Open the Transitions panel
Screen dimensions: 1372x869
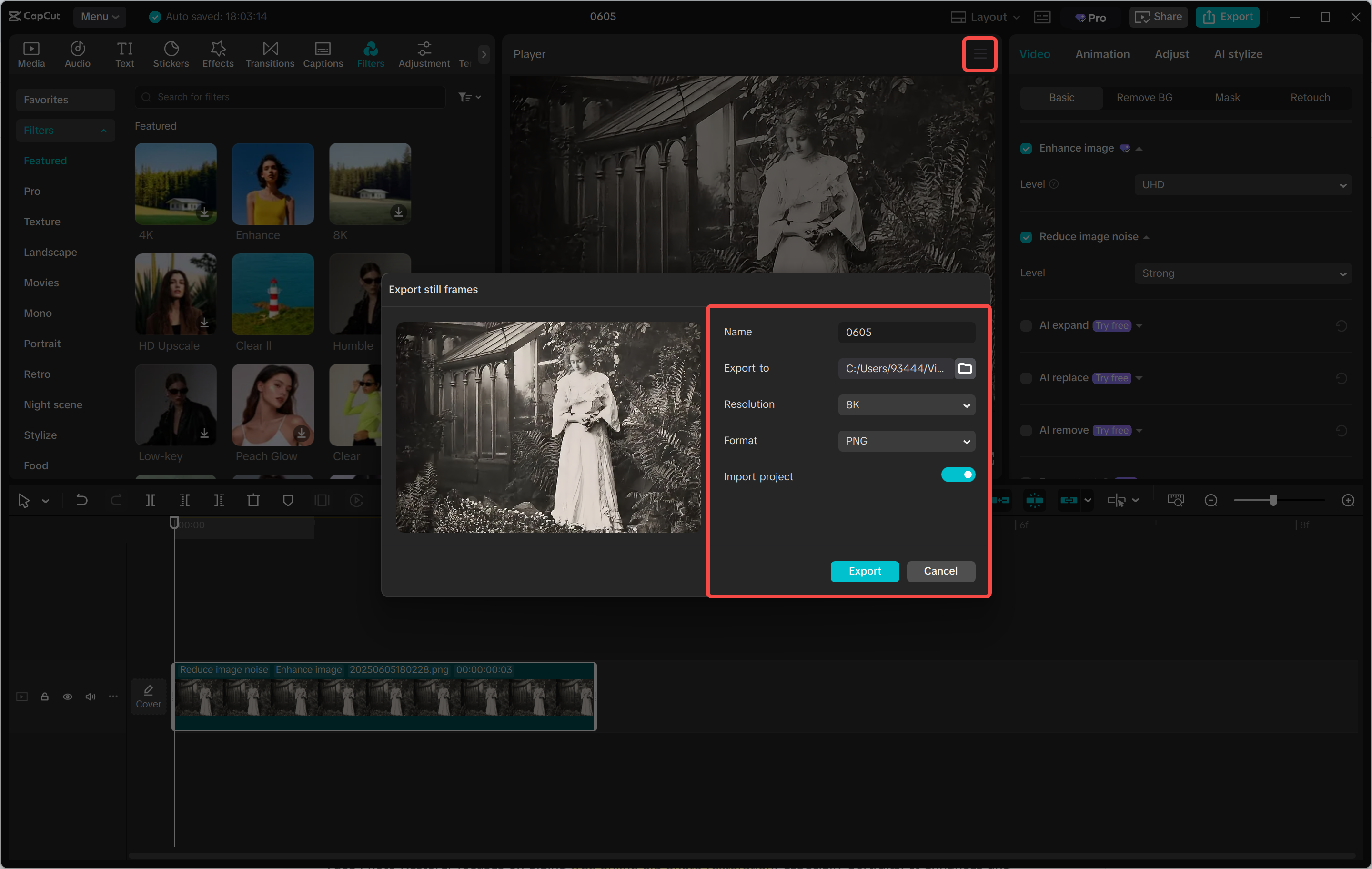(x=270, y=54)
